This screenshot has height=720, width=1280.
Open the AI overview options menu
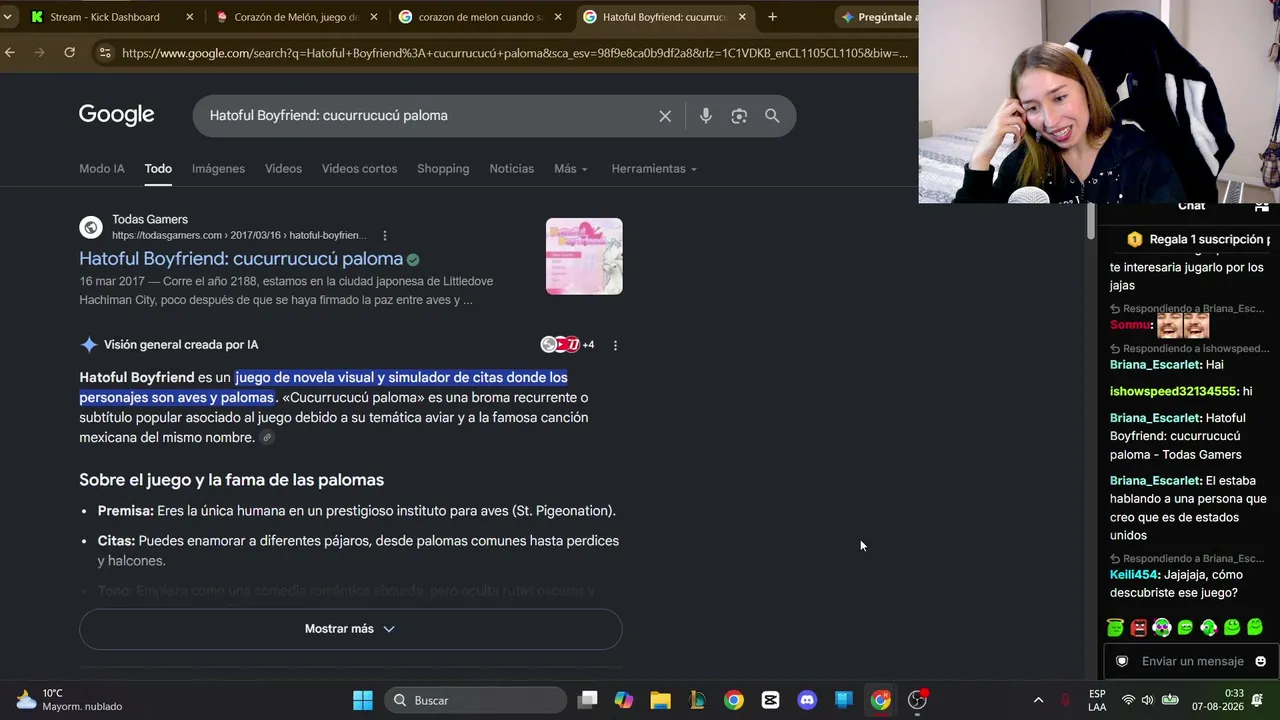[615, 345]
